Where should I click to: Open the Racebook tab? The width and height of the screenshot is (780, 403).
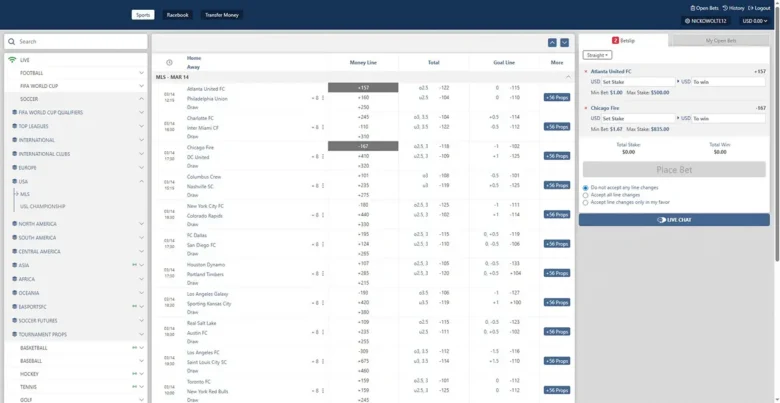tap(178, 15)
